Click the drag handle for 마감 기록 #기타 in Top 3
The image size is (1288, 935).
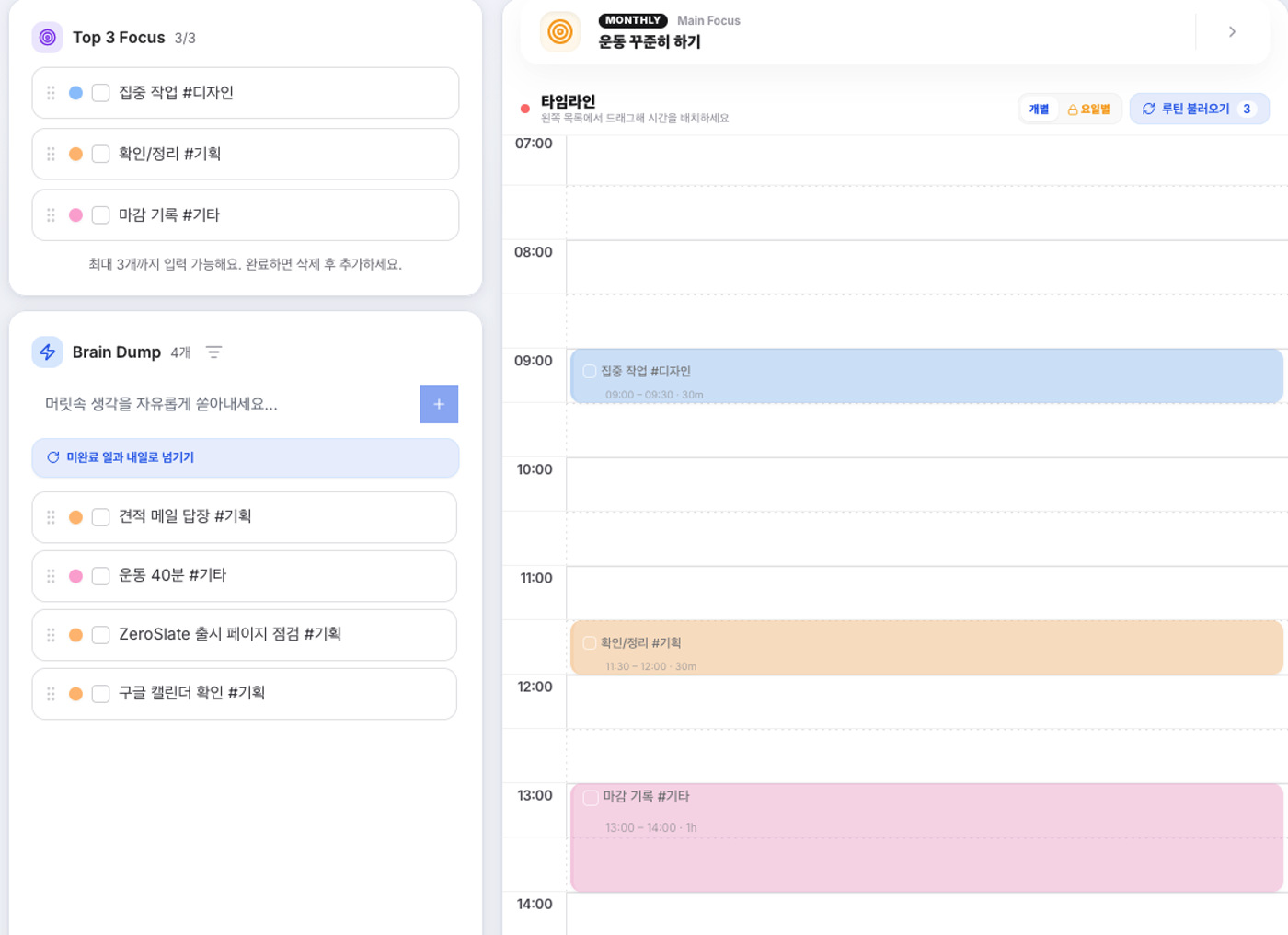pyautogui.click(x=51, y=215)
